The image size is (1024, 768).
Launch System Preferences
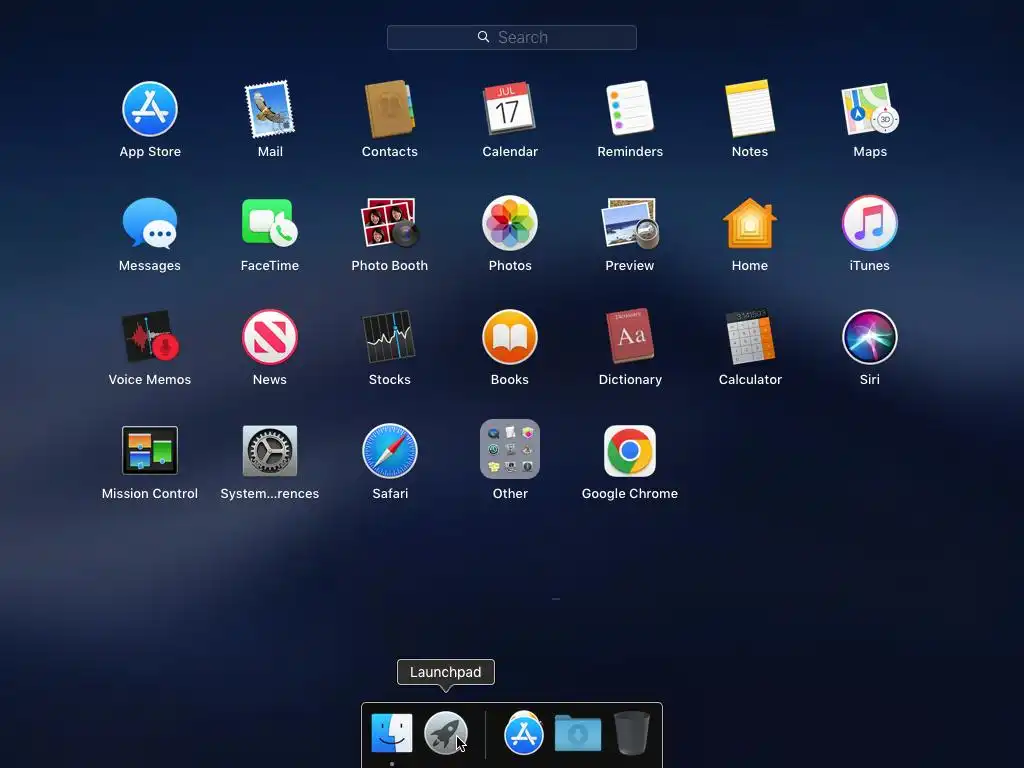point(270,451)
